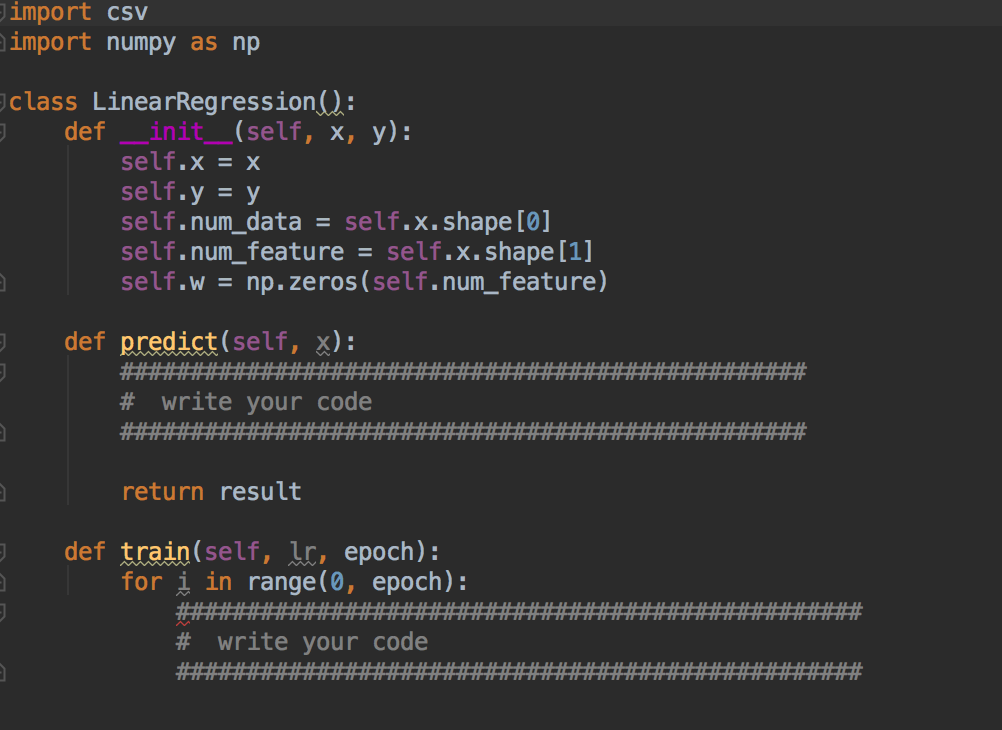The height and width of the screenshot is (730, 1002).
Task: Place cursor on the 'np' import alias
Action: click(246, 43)
